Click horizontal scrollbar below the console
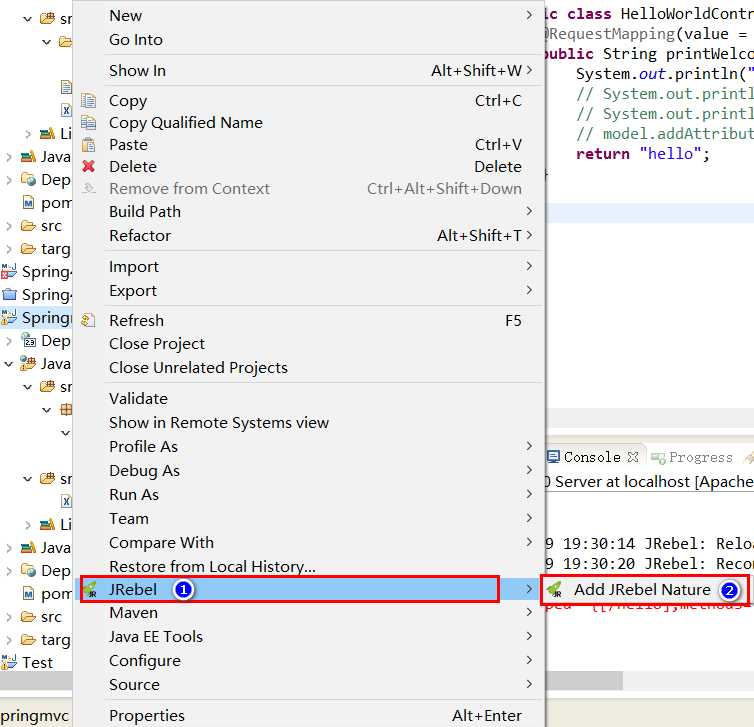754x727 pixels. [x=584, y=680]
